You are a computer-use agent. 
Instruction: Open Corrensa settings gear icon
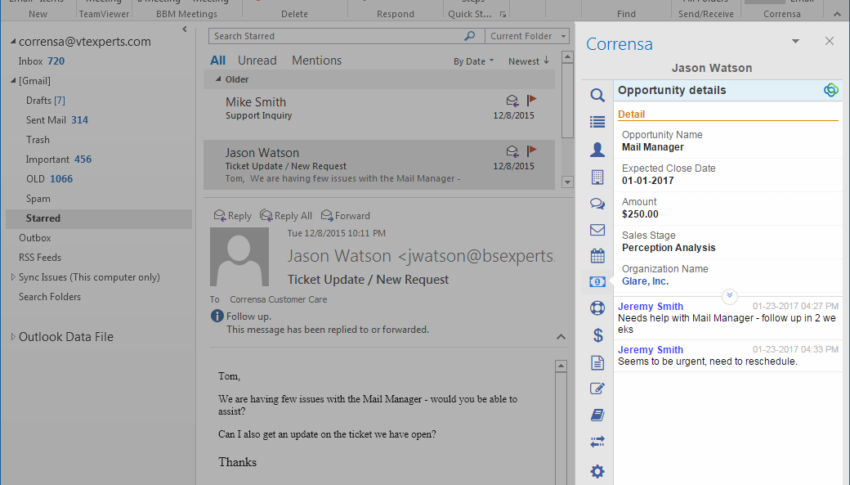click(597, 471)
